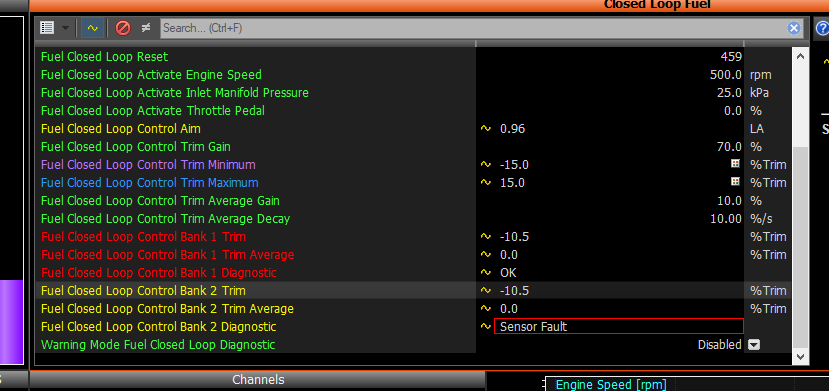Select Activate Throttle Pedal parameter
This screenshot has width=829, height=391.
coord(153,110)
